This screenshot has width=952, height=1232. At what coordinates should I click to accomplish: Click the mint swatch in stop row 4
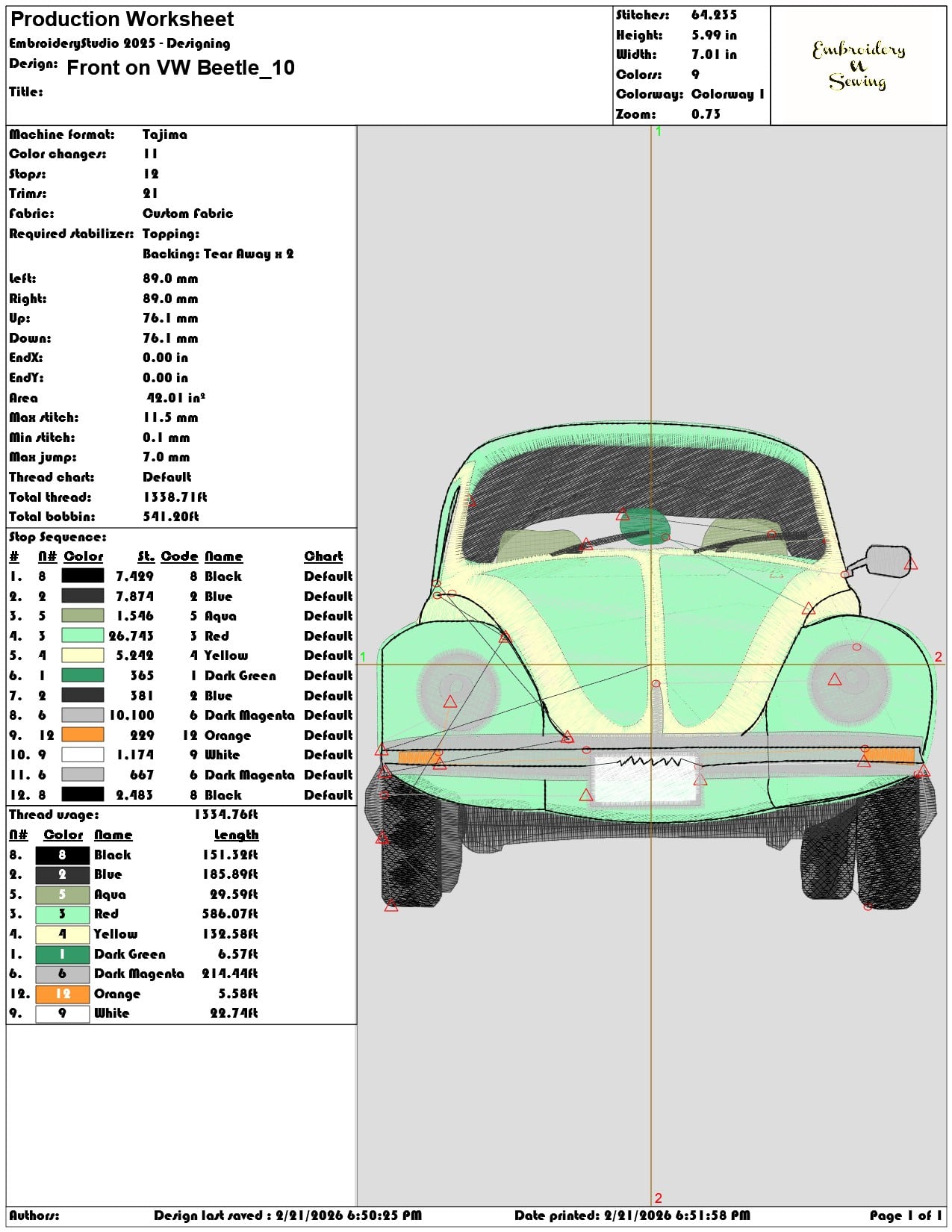(x=83, y=635)
